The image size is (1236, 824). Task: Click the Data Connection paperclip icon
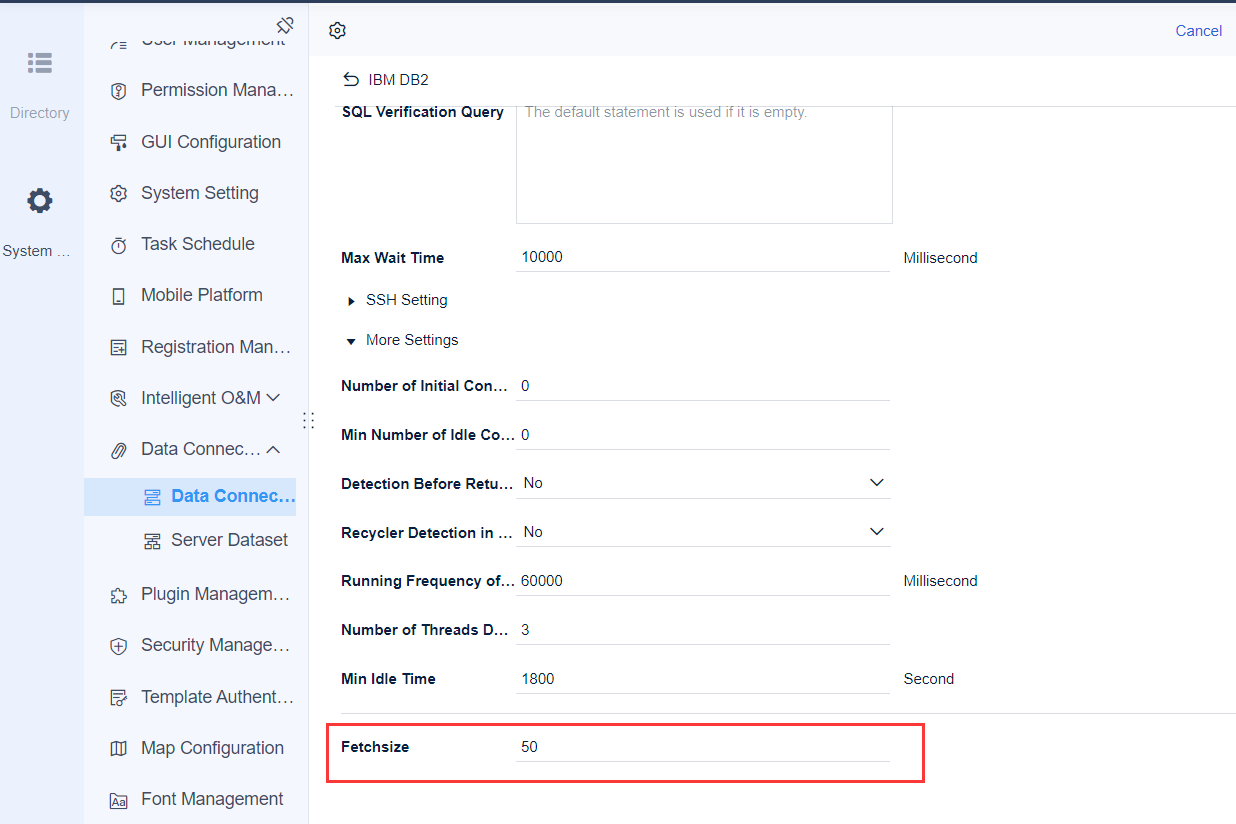pyautogui.click(x=119, y=450)
